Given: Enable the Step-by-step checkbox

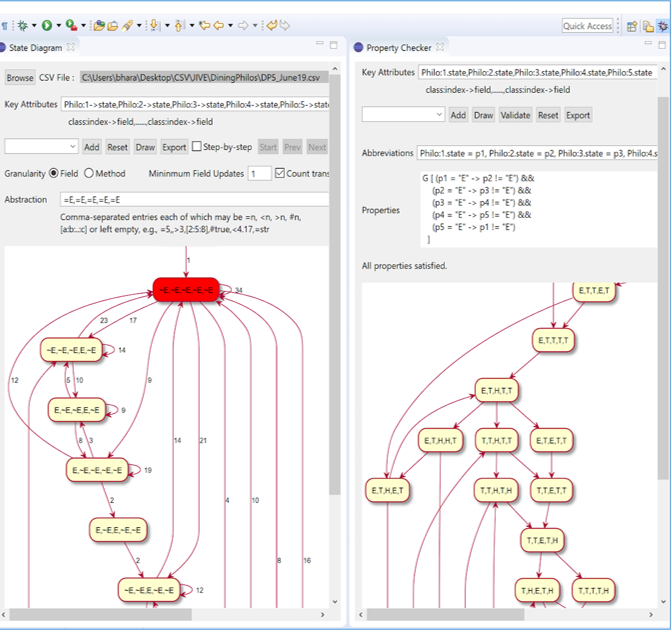Looking at the screenshot, I should pyautogui.click(x=197, y=147).
